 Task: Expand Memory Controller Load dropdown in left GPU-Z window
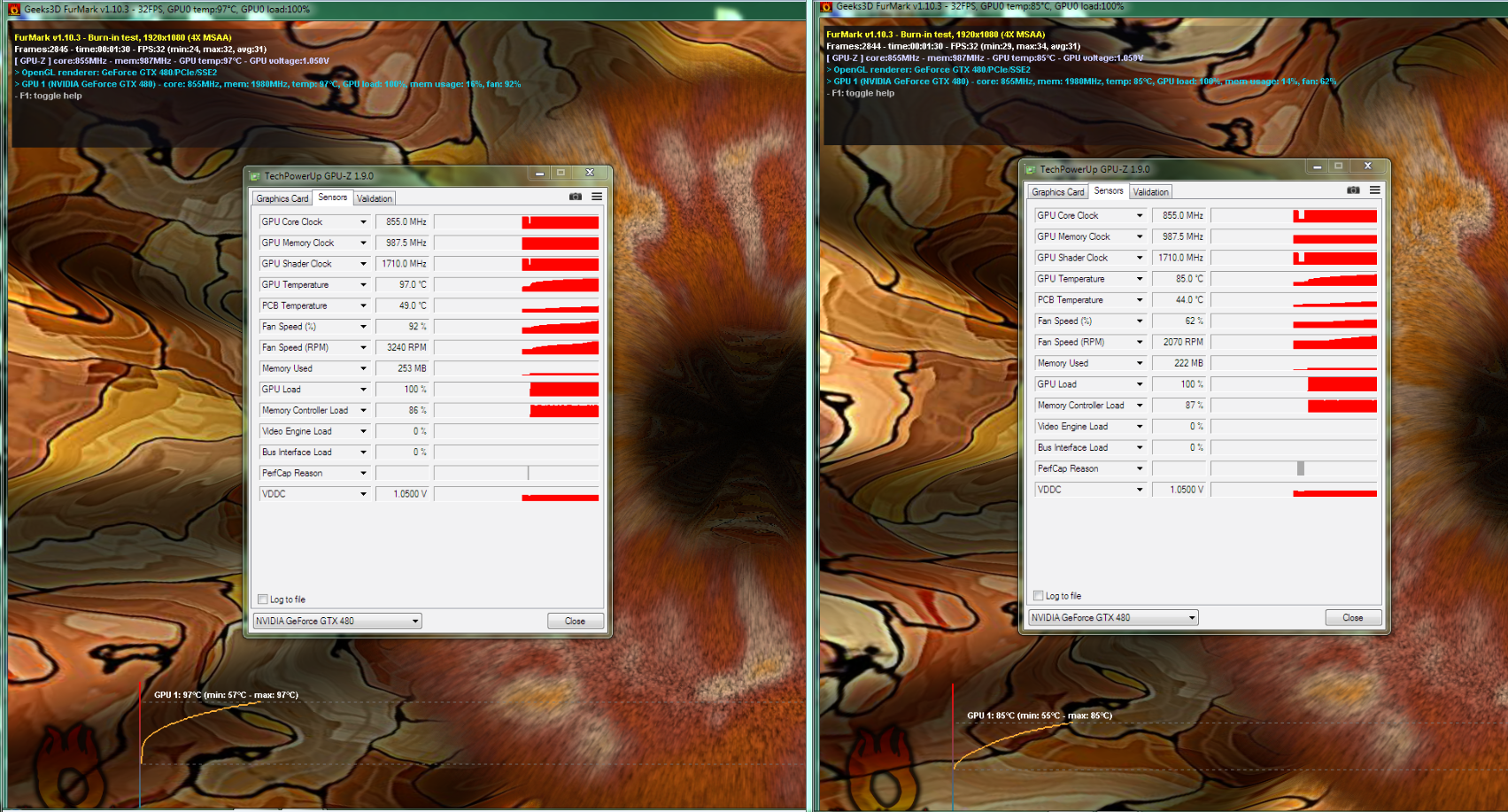(363, 411)
